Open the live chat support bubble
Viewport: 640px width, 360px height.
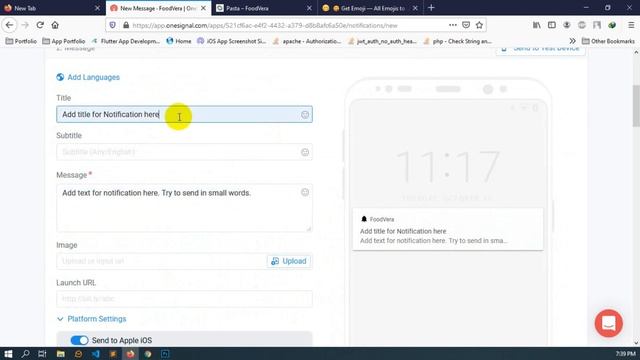[609, 323]
